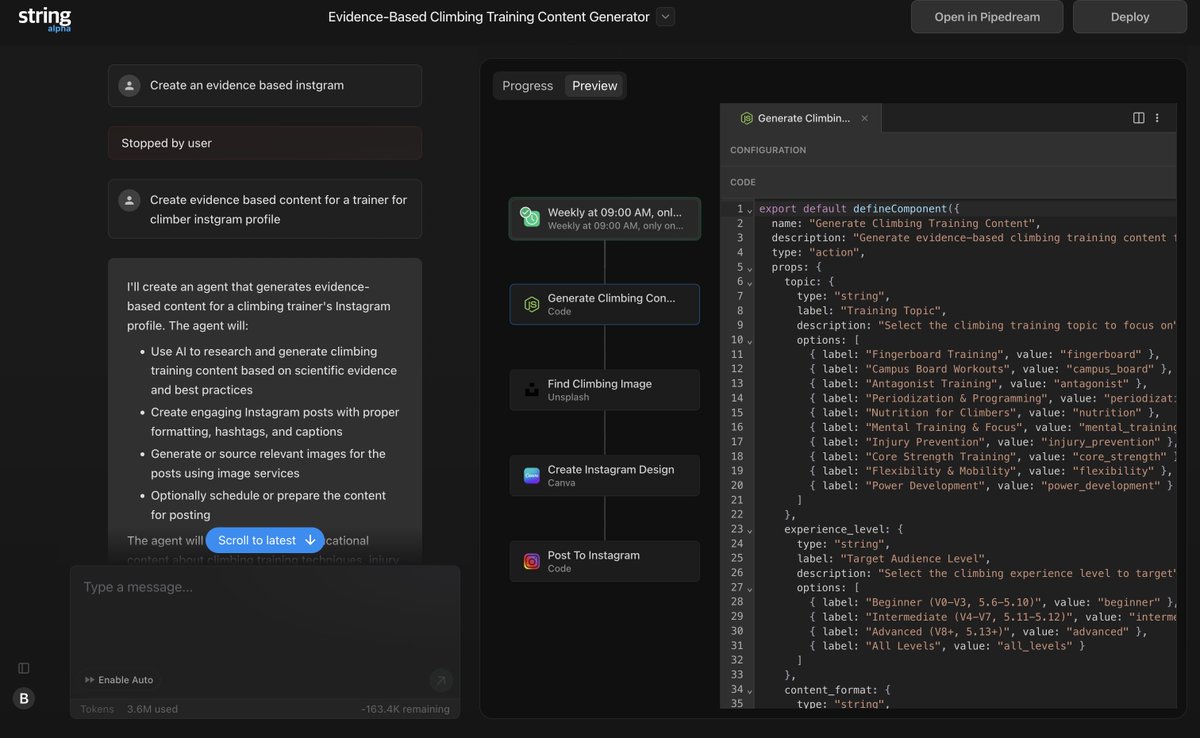Click the label "Target Audience Level" line
Image resolution: width=1200 pixels, height=738 pixels.
pos(892,558)
